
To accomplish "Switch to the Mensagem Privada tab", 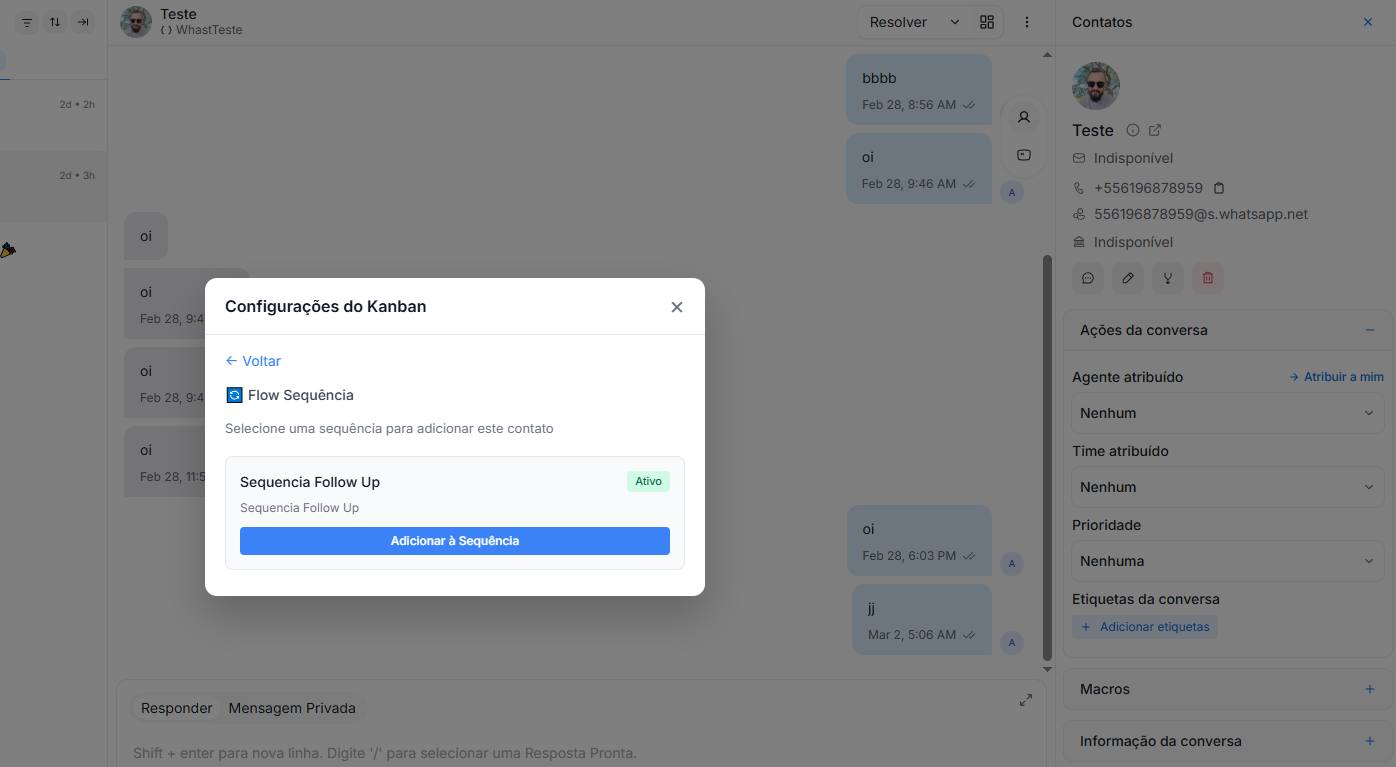I will pyautogui.click(x=292, y=707).
